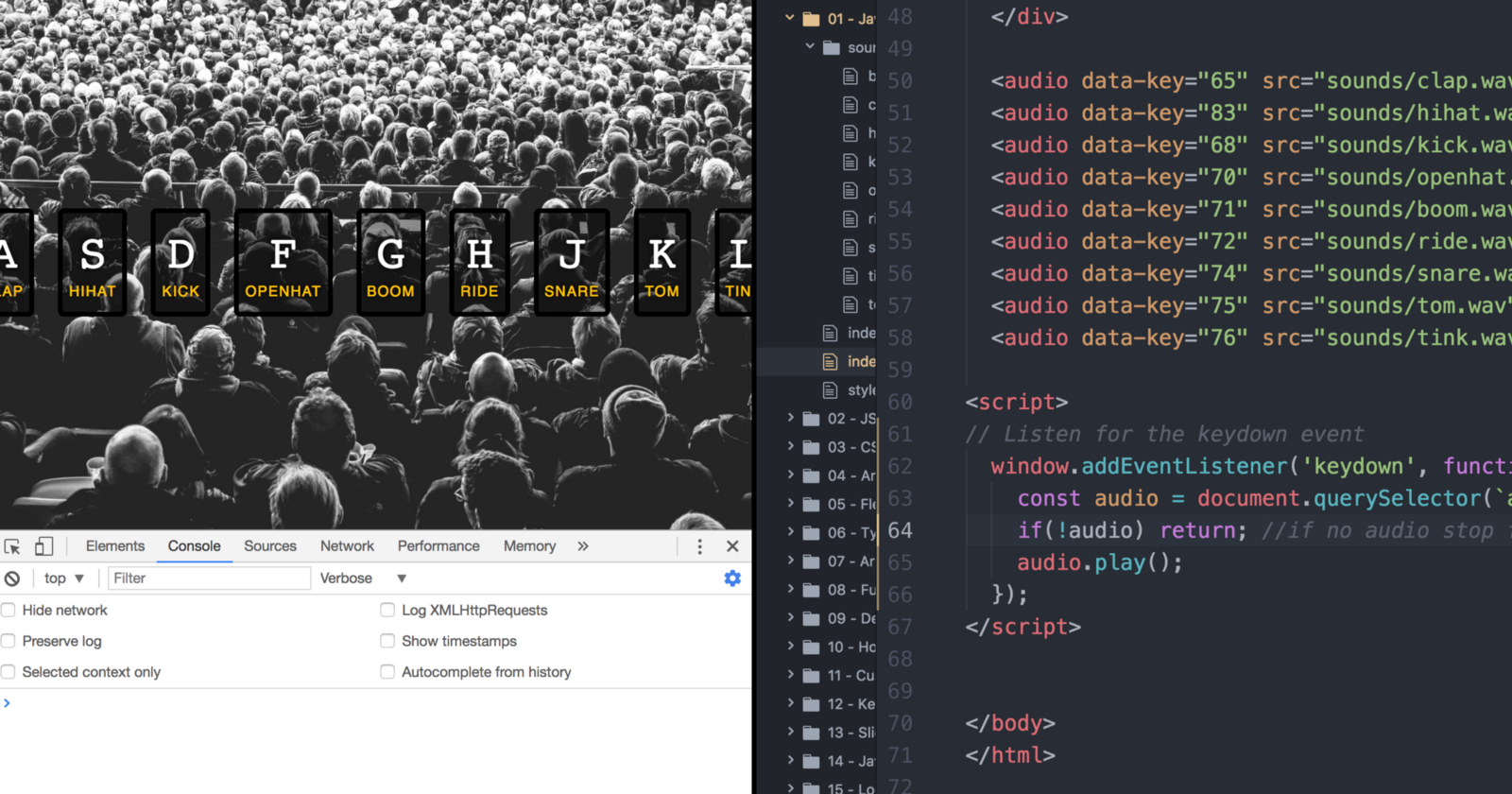Open the Elements tab
Screen dimensions: 1512x794
point(115,546)
